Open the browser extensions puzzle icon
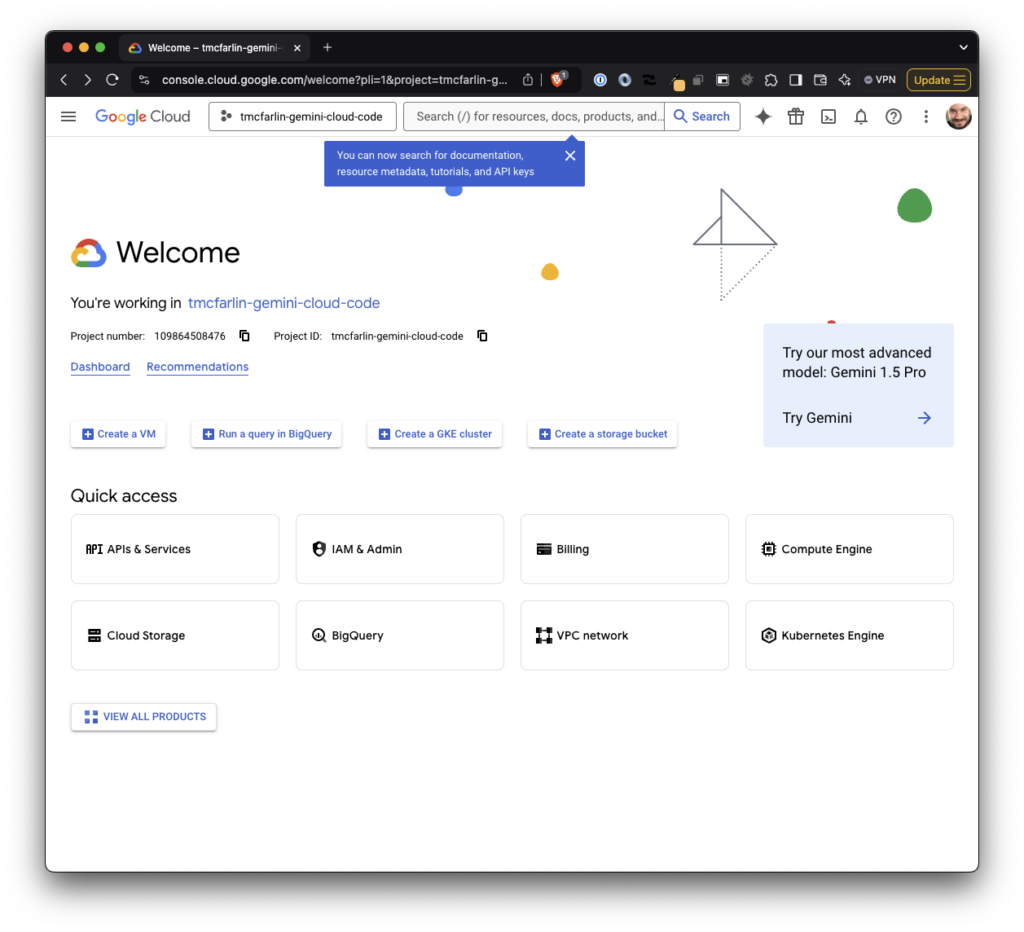The height and width of the screenshot is (932, 1024). pos(771,80)
